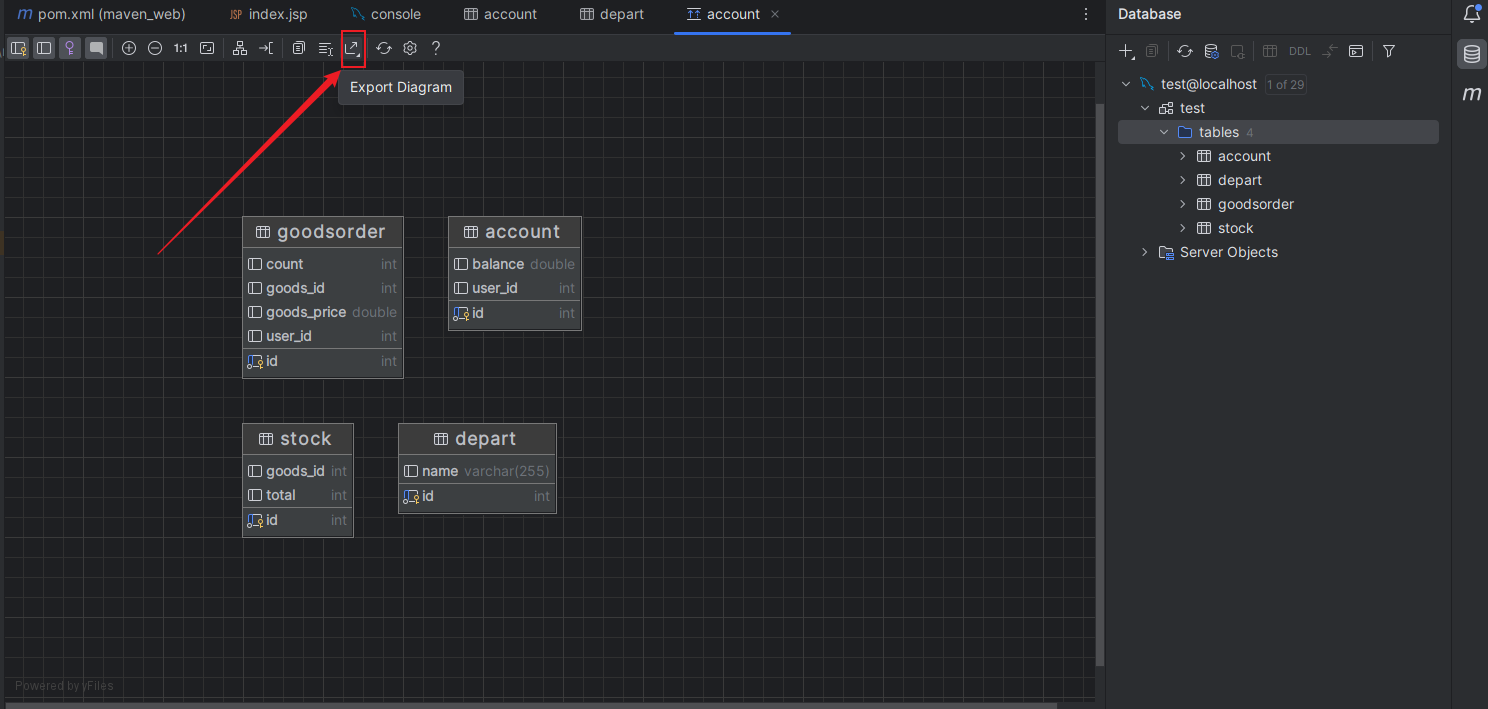Click the Zoom Out minus icon on diagram toolbar
Image resolution: width=1488 pixels, height=709 pixels.
point(155,48)
